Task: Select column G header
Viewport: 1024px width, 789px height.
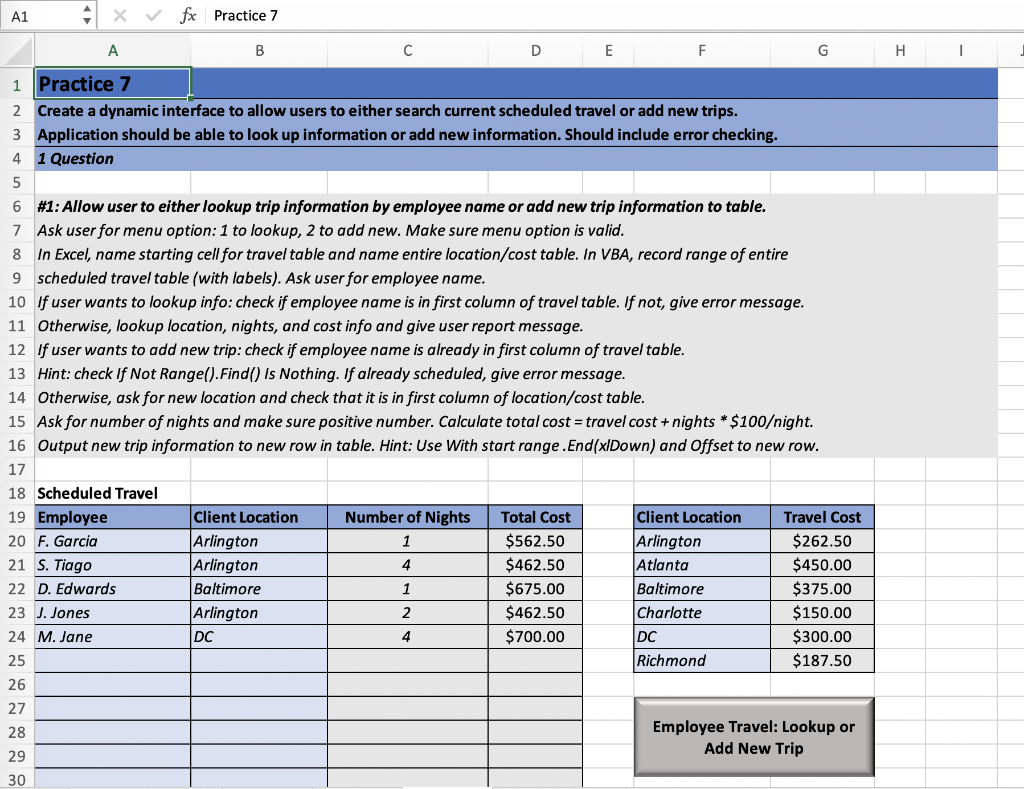Action: pos(822,50)
